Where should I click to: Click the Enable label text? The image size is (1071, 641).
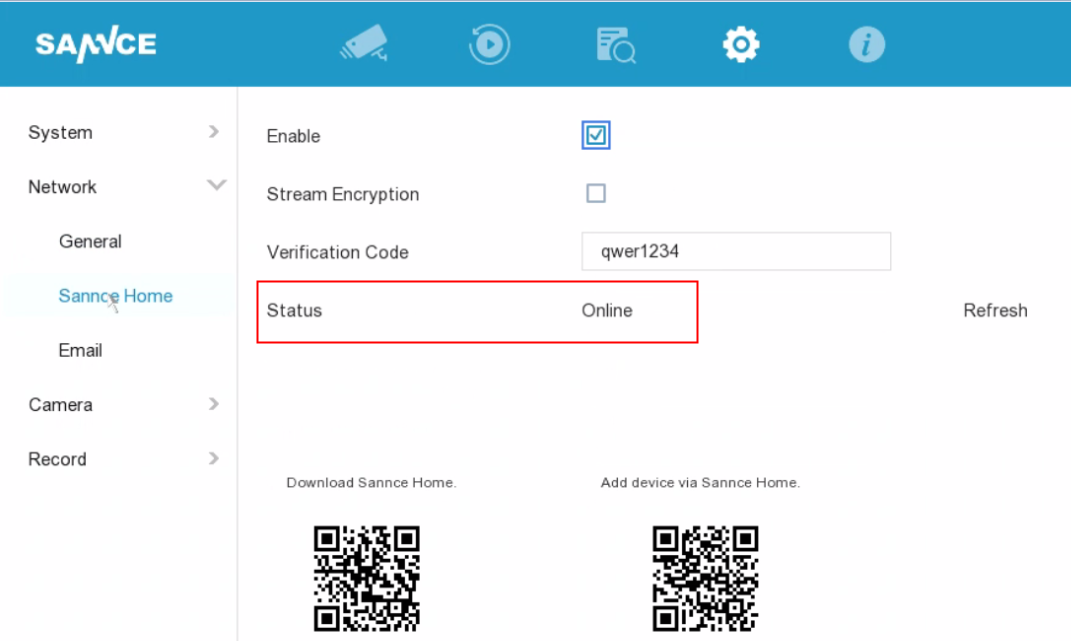coord(293,136)
